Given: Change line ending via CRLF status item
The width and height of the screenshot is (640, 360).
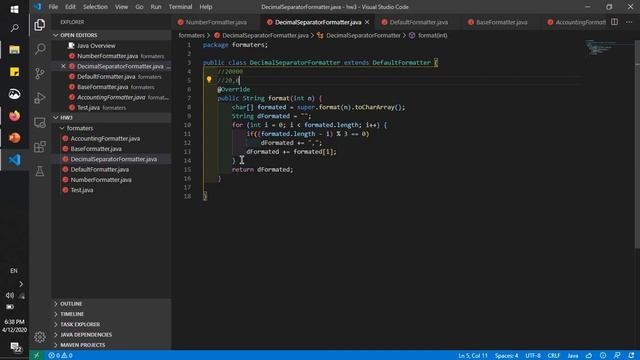Looking at the screenshot, I should (x=554, y=356).
